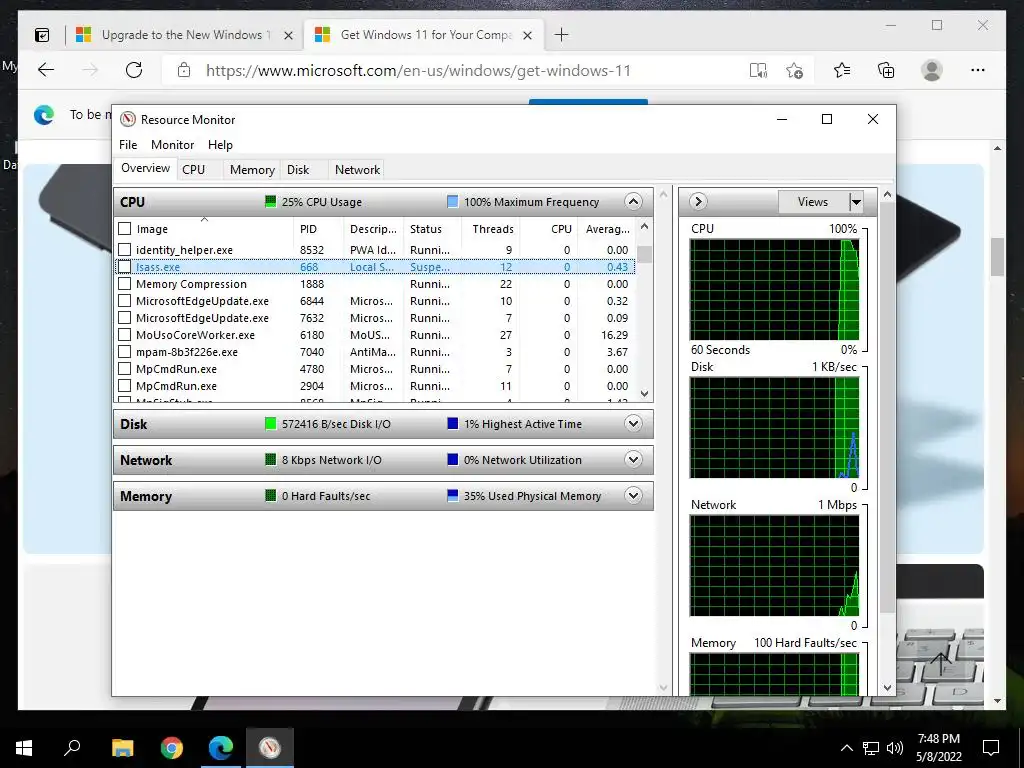Open a new Edge tab with plus
This screenshot has width=1024, height=768.
561,35
